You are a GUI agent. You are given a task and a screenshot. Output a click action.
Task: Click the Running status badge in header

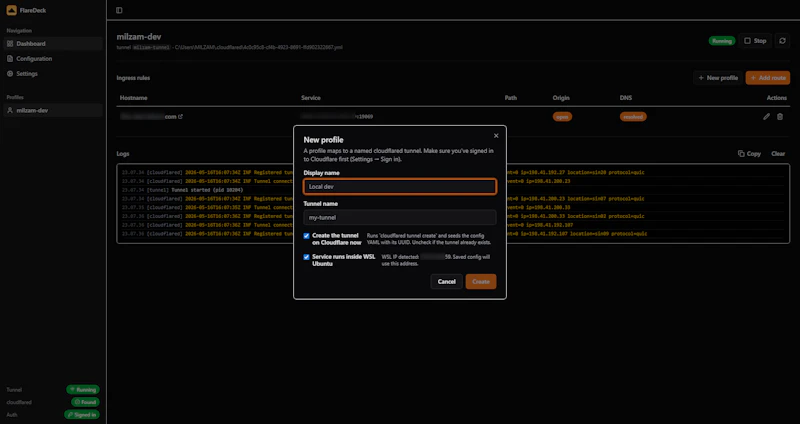(x=721, y=41)
